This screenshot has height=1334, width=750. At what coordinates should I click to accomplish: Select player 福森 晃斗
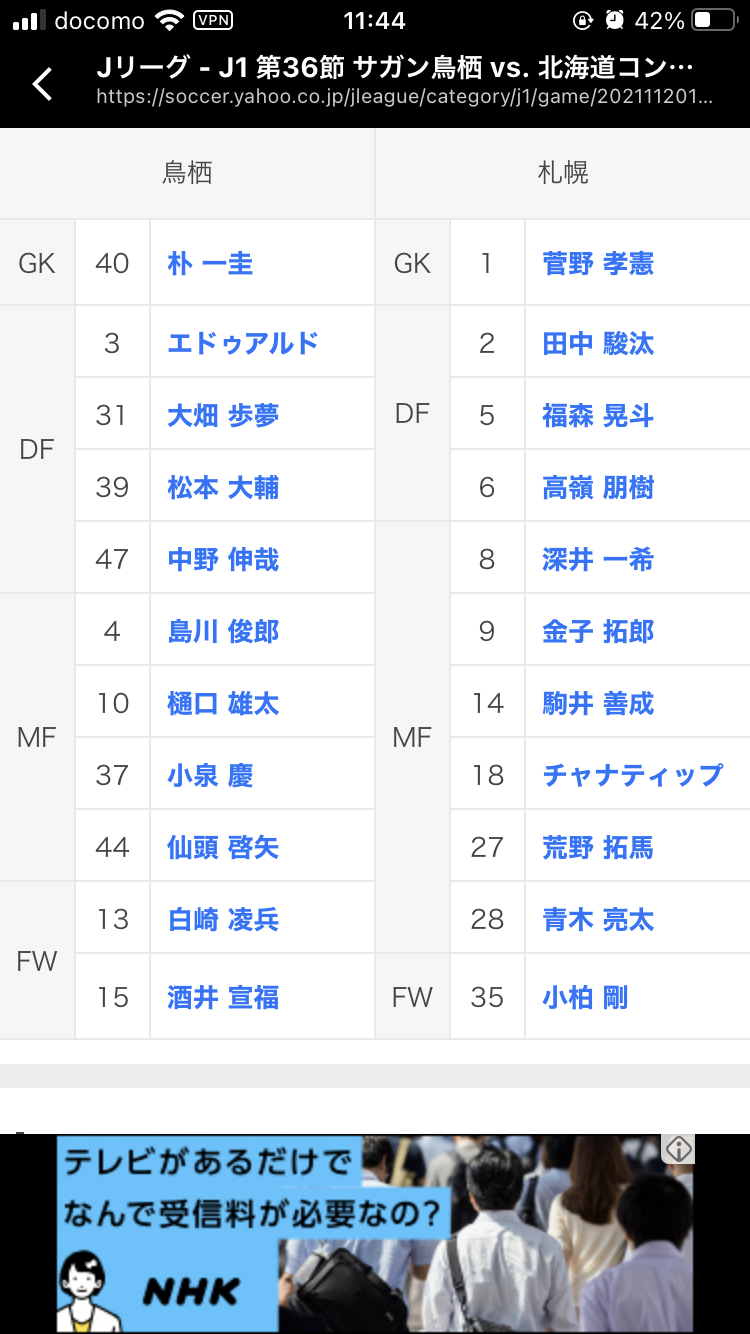(598, 415)
